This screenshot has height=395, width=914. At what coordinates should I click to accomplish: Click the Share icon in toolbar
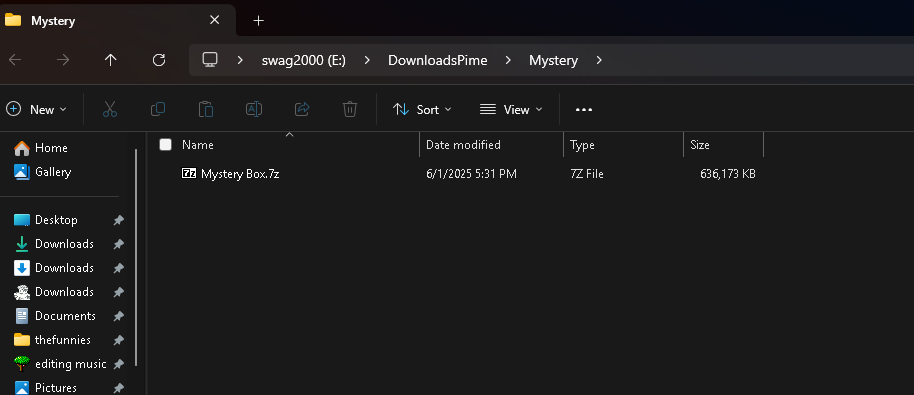point(302,109)
